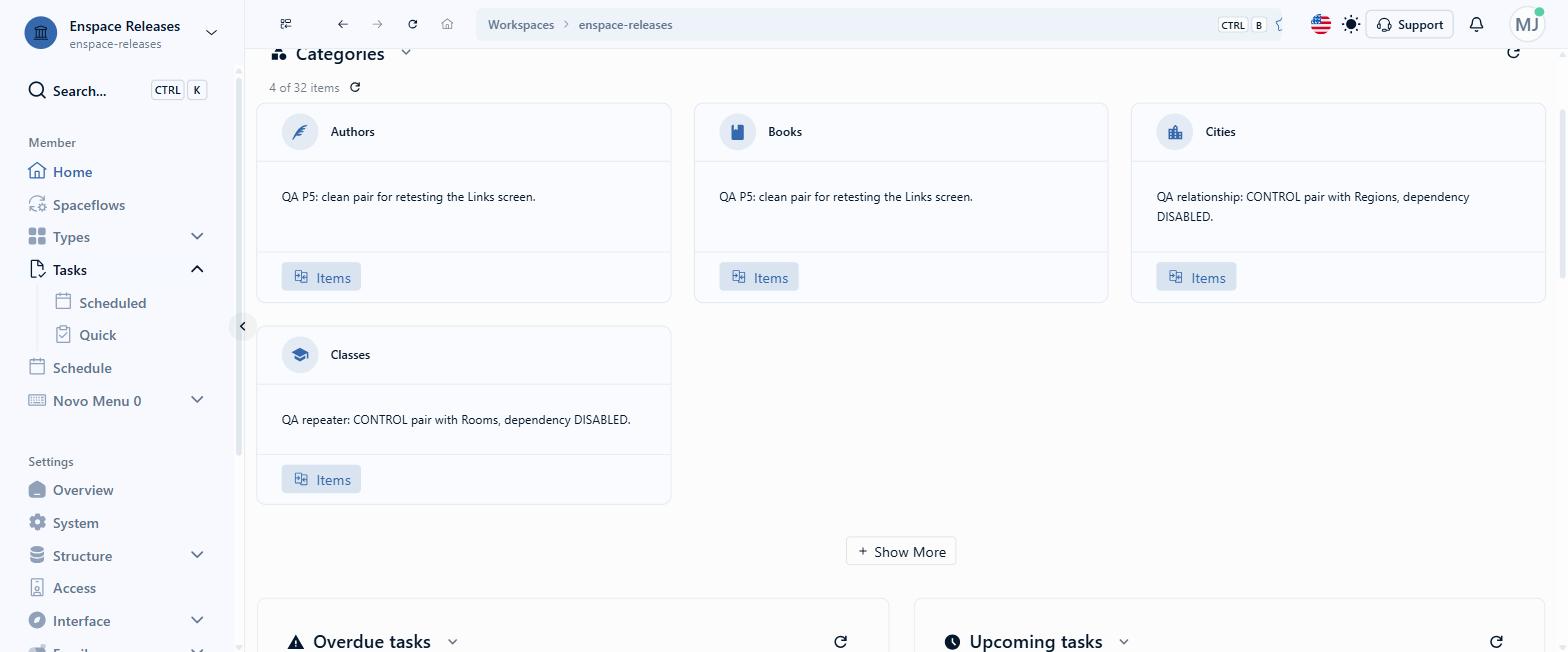
Task: Click the Classes graduation cap icon
Action: coord(300,355)
